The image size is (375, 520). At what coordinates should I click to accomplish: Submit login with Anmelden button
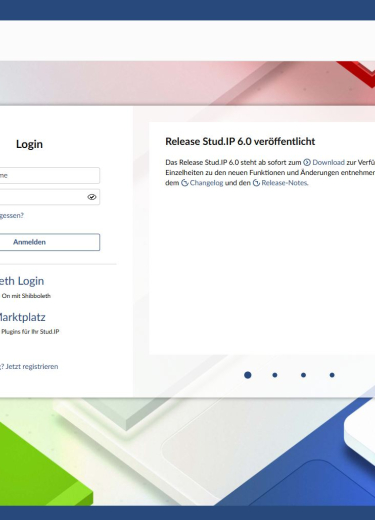point(49,242)
